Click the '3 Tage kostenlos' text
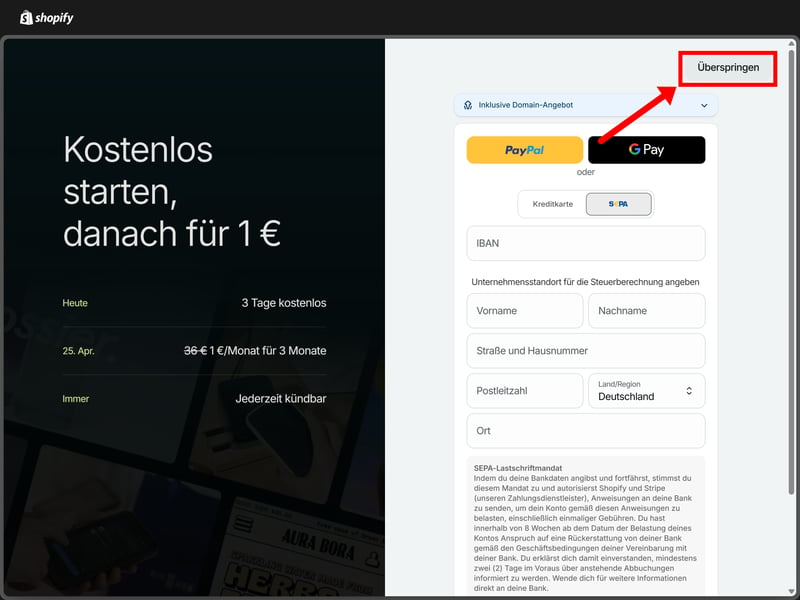This screenshot has height=600, width=800. 284,303
